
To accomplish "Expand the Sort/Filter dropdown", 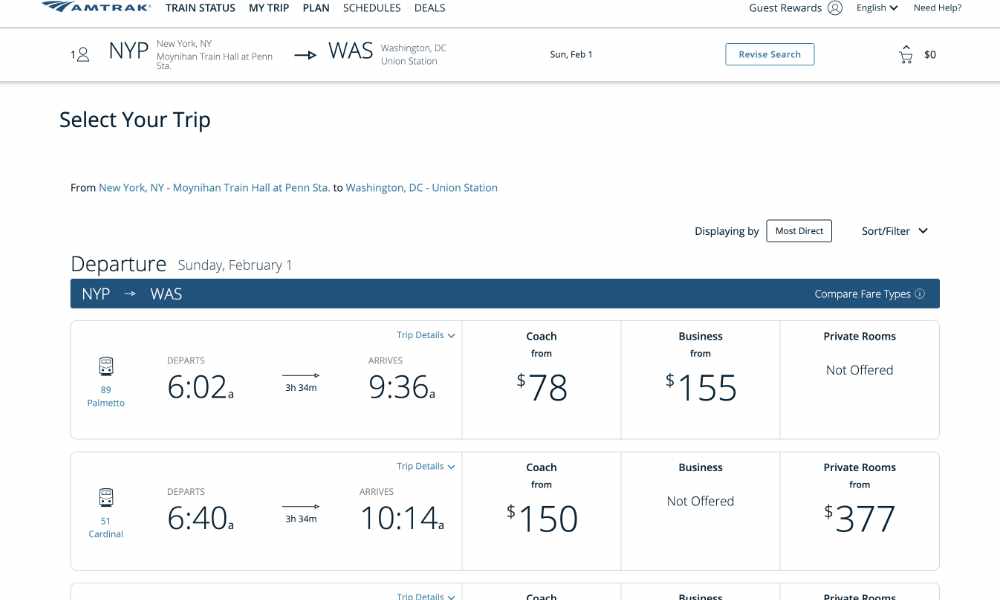I will click(894, 231).
